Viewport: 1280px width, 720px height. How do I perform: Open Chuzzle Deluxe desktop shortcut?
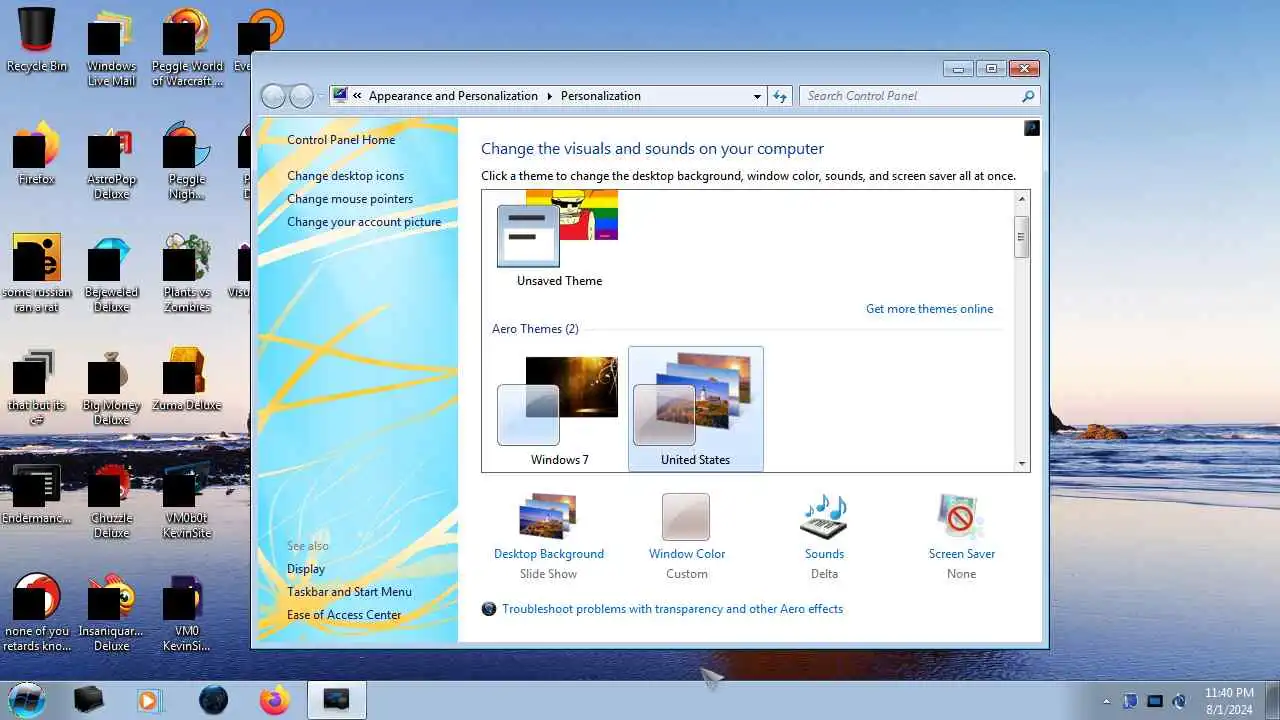click(111, 499)
